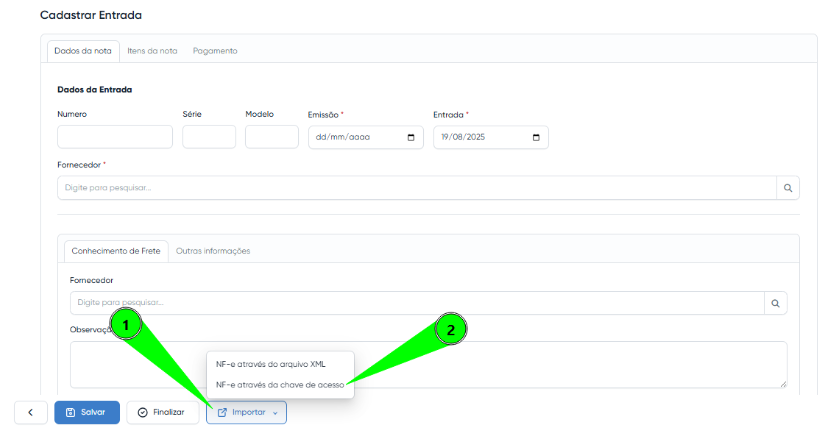Select the Dados da nota tab

point(83,51)
